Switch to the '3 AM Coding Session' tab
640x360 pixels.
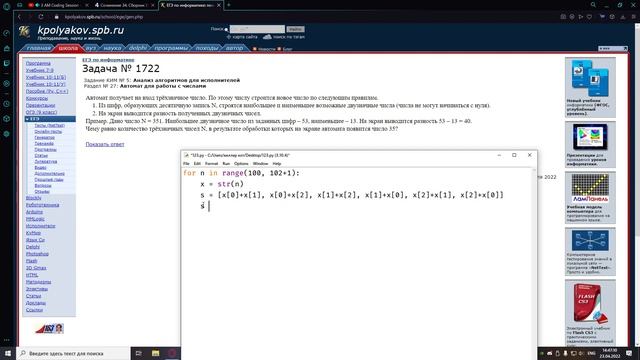tap(59, 5)
